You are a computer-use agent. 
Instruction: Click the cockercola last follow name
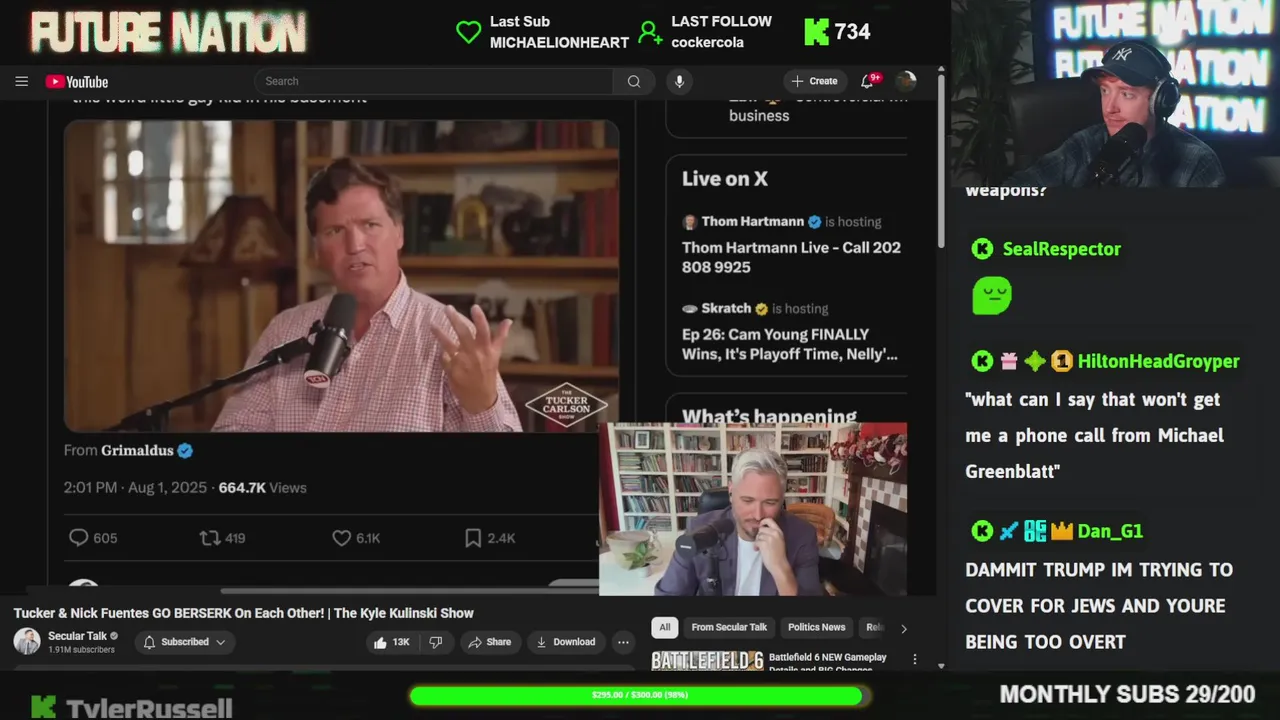pyautogui.click(x=707, y=42)
